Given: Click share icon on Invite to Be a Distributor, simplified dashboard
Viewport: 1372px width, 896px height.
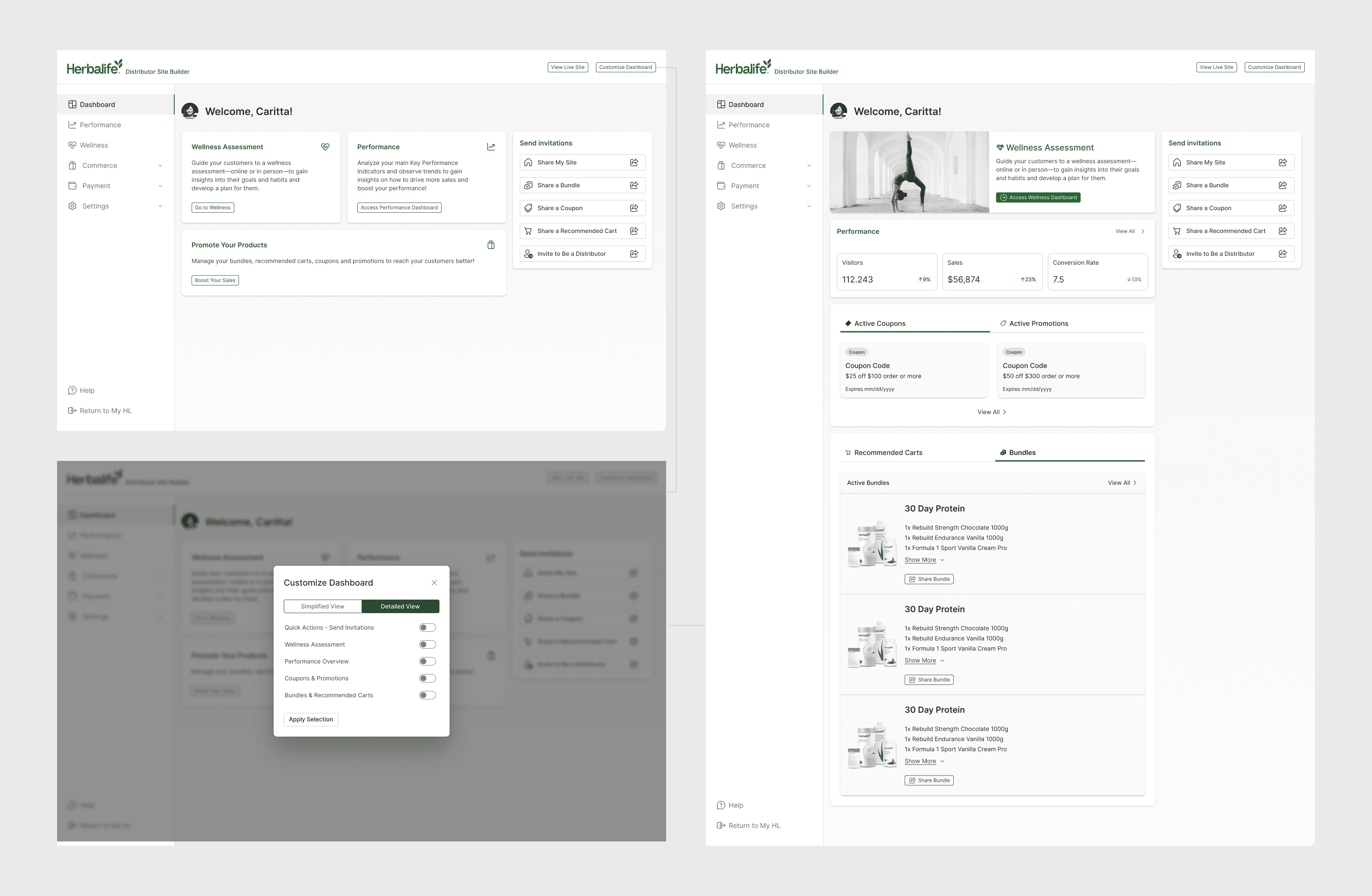Looking at the screenshot, I should pyautogui.click(x=634, y=254).
